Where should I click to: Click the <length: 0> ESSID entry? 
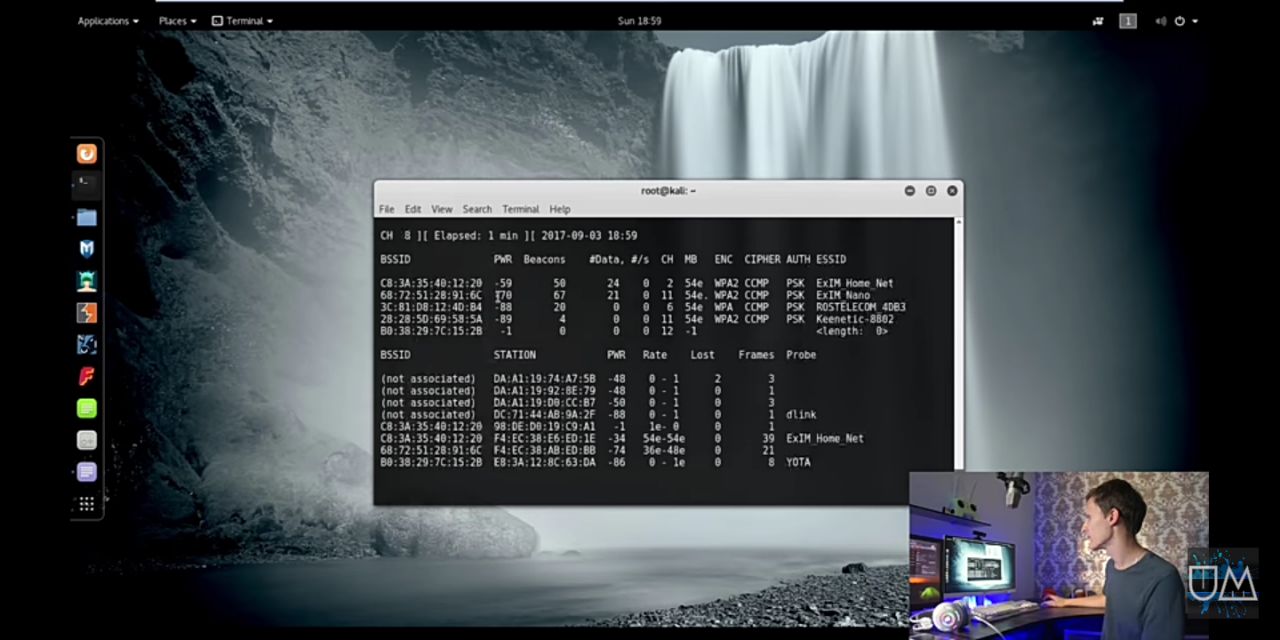pos(852,331)
